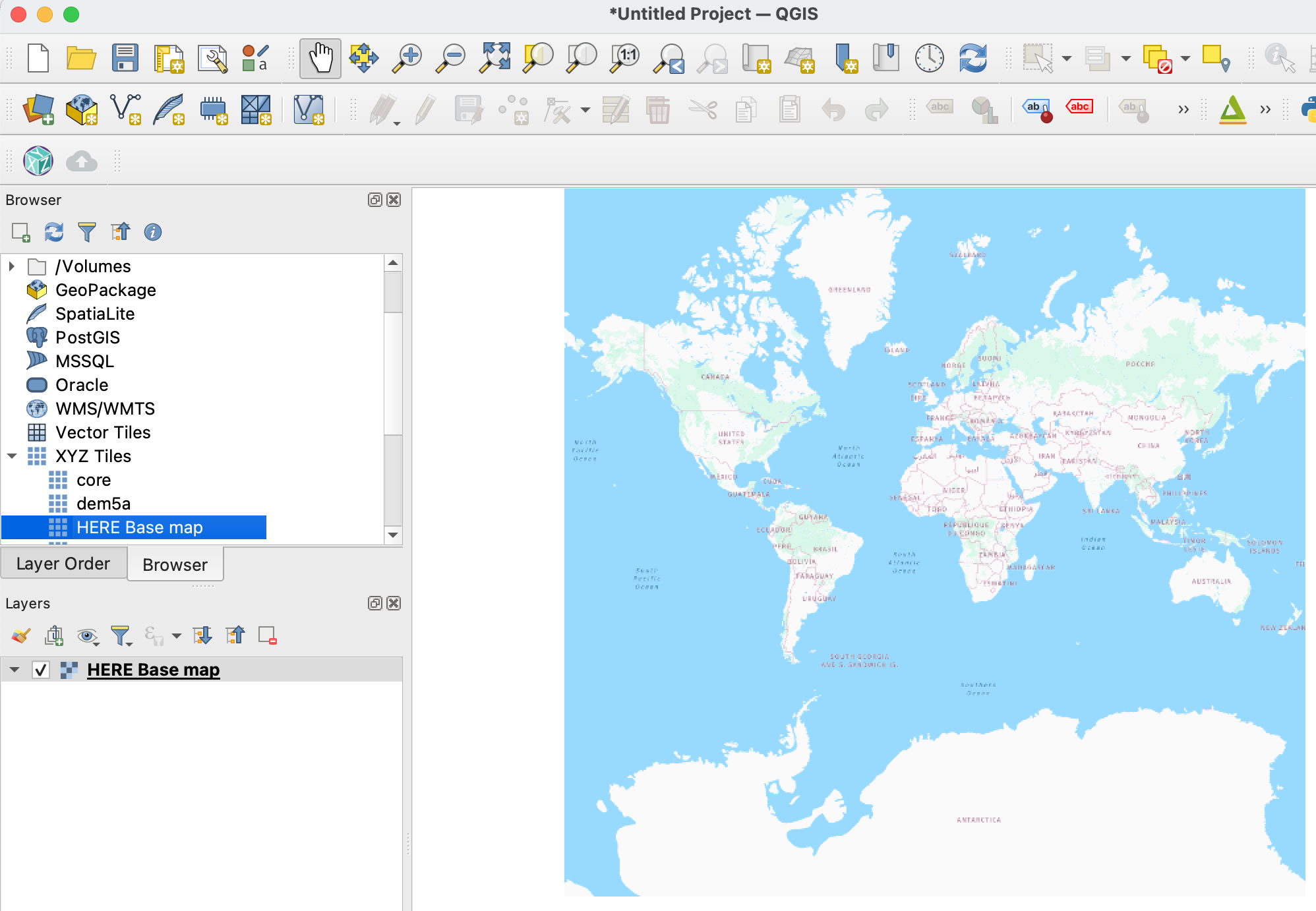The image size is (1316, 911).
Task: Create new SpatiaLite layer
Action: (x=169, y=109)
